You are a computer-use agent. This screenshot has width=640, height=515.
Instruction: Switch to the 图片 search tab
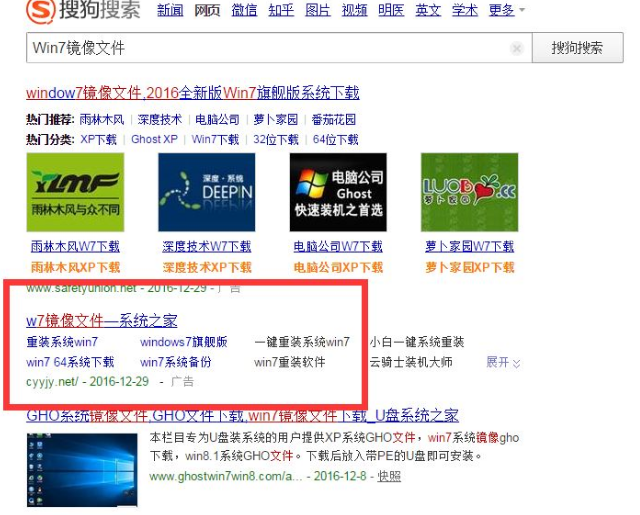point(317,11)
